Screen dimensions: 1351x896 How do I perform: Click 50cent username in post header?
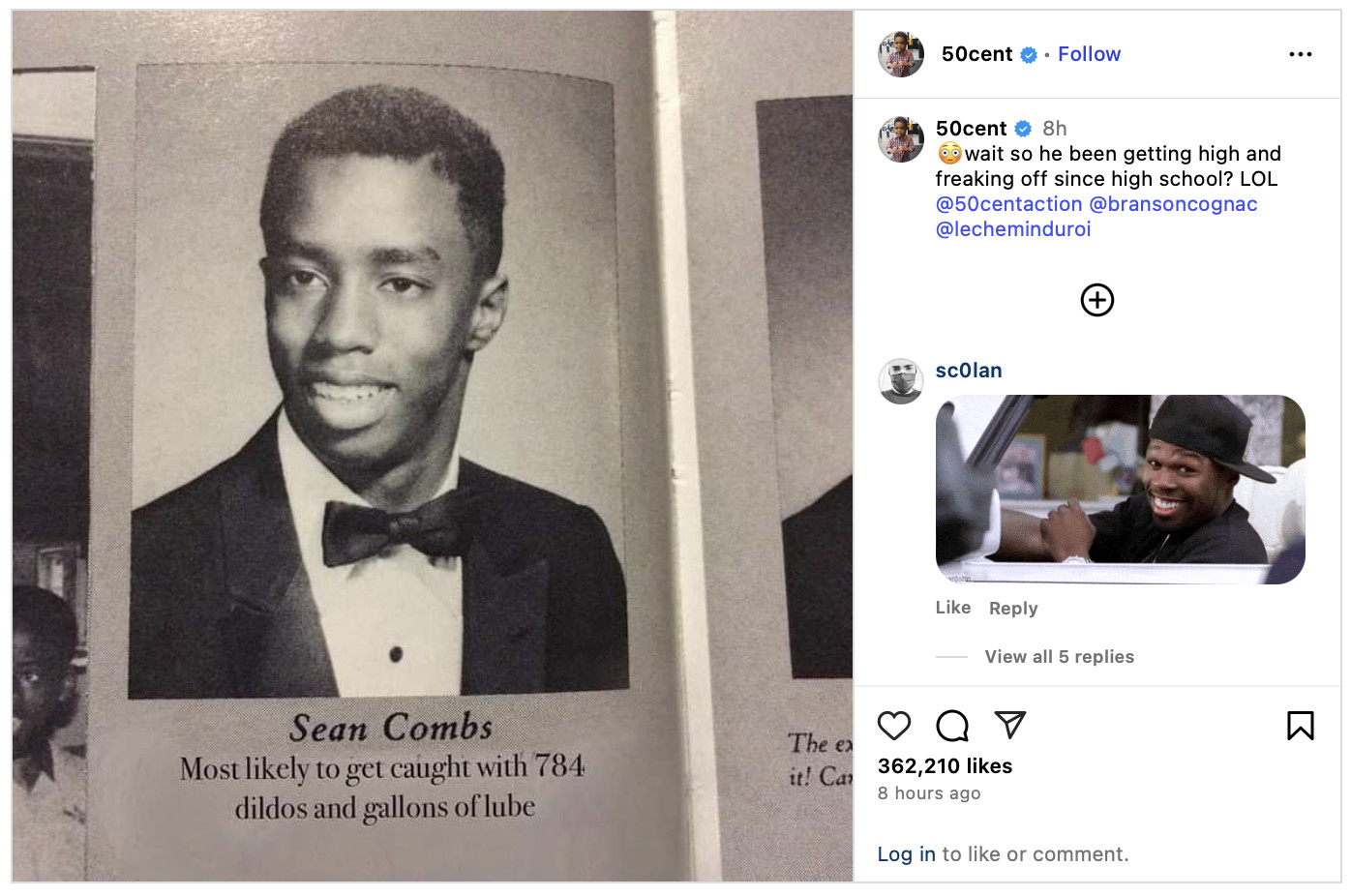tap(976, 54)
